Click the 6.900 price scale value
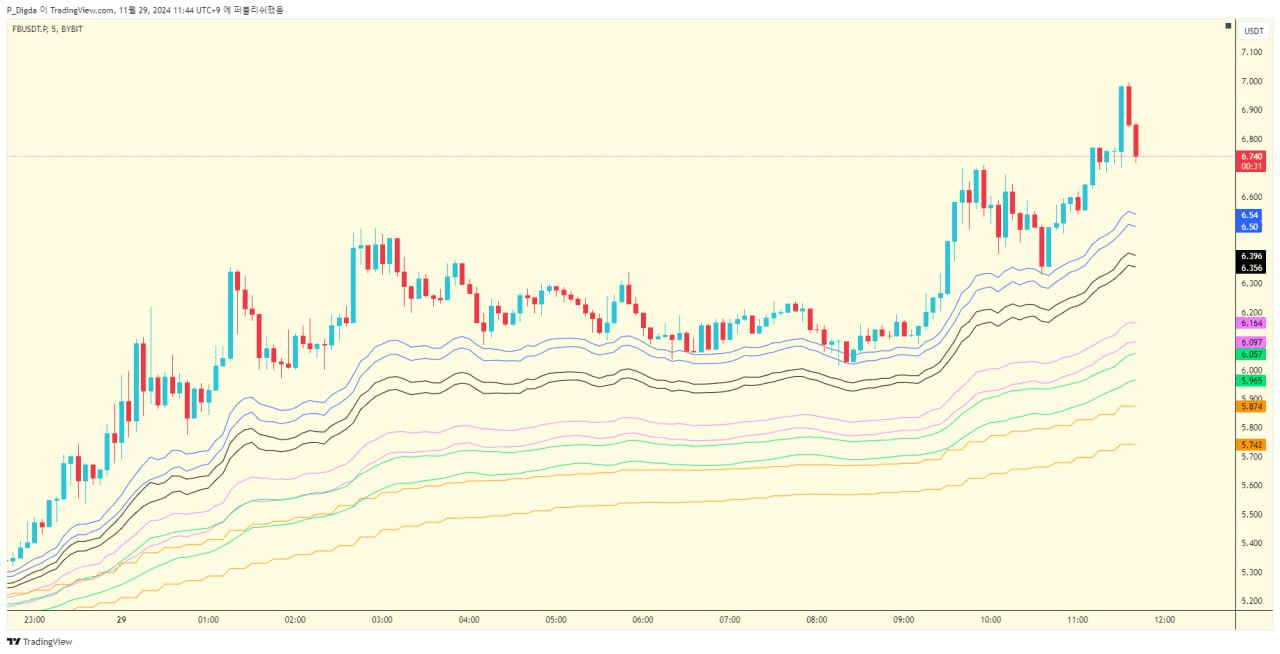The width and height of the screenshot is (1280, 654). click(x=1252, y=110)
